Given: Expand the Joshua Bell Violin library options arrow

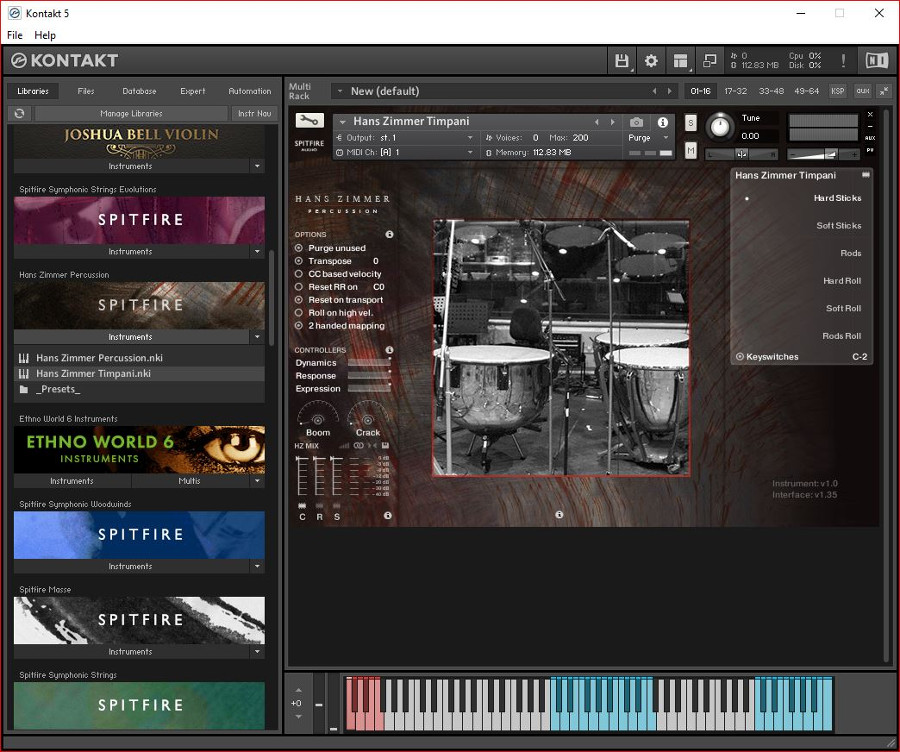Looking at the screenshot, I should point(257,166).
